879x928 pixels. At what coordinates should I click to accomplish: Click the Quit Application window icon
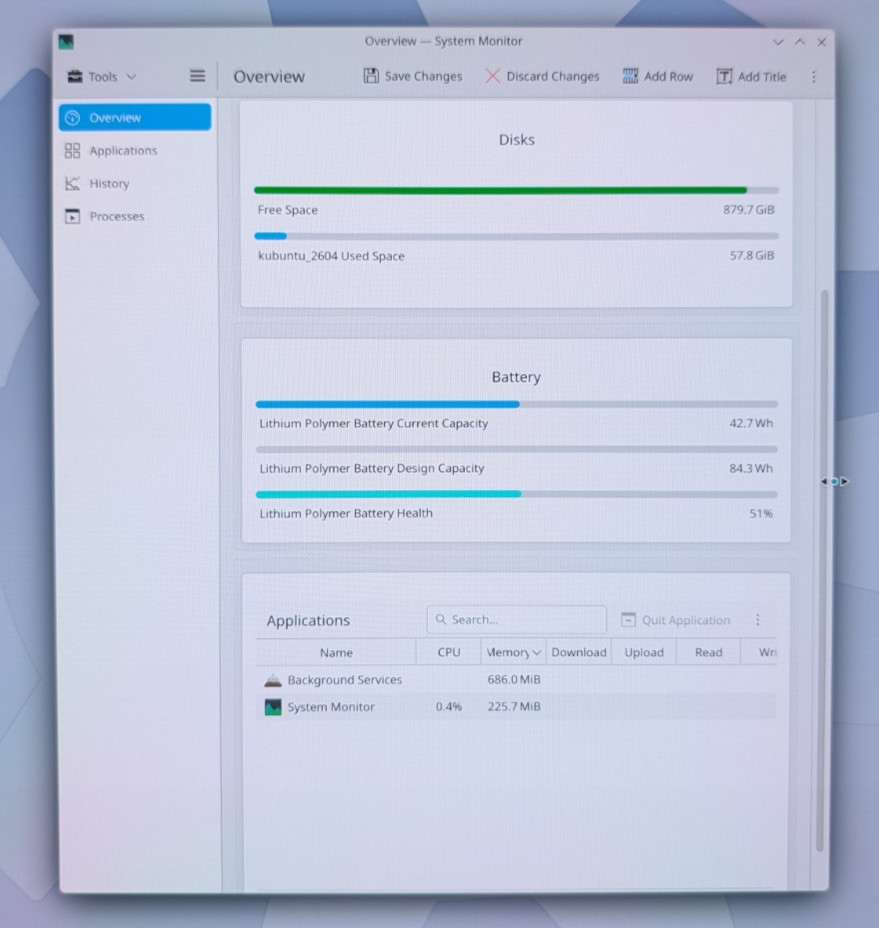click(628, 620)
